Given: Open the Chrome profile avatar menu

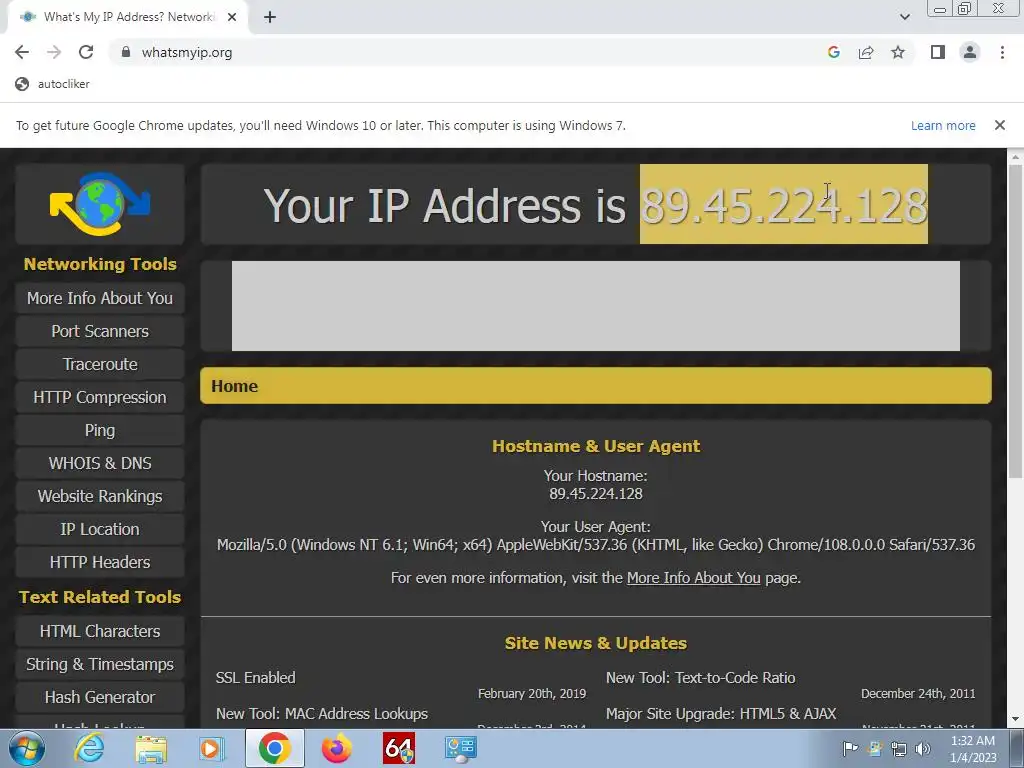Looking at the screenshot, I should click(970, 52).
